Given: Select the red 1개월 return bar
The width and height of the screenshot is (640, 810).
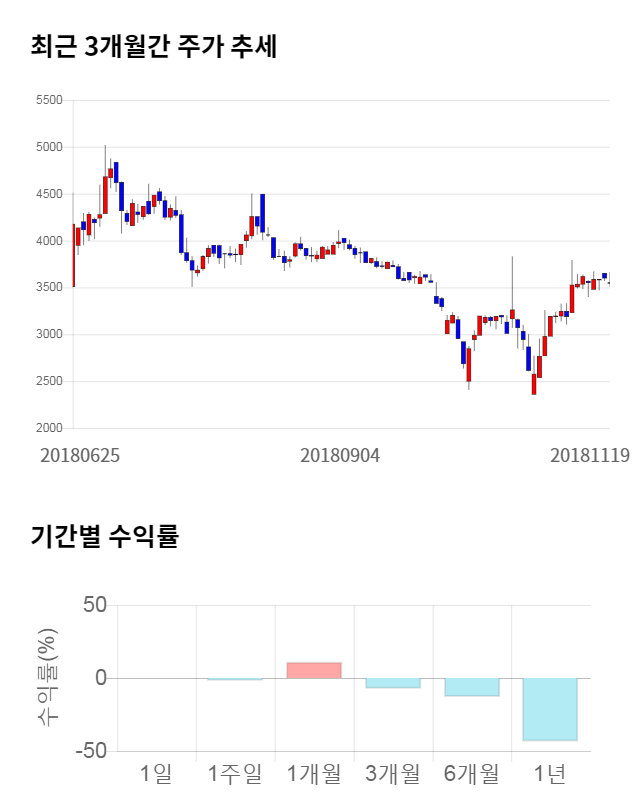Looking at the screenshot, I should click(314, 670).
